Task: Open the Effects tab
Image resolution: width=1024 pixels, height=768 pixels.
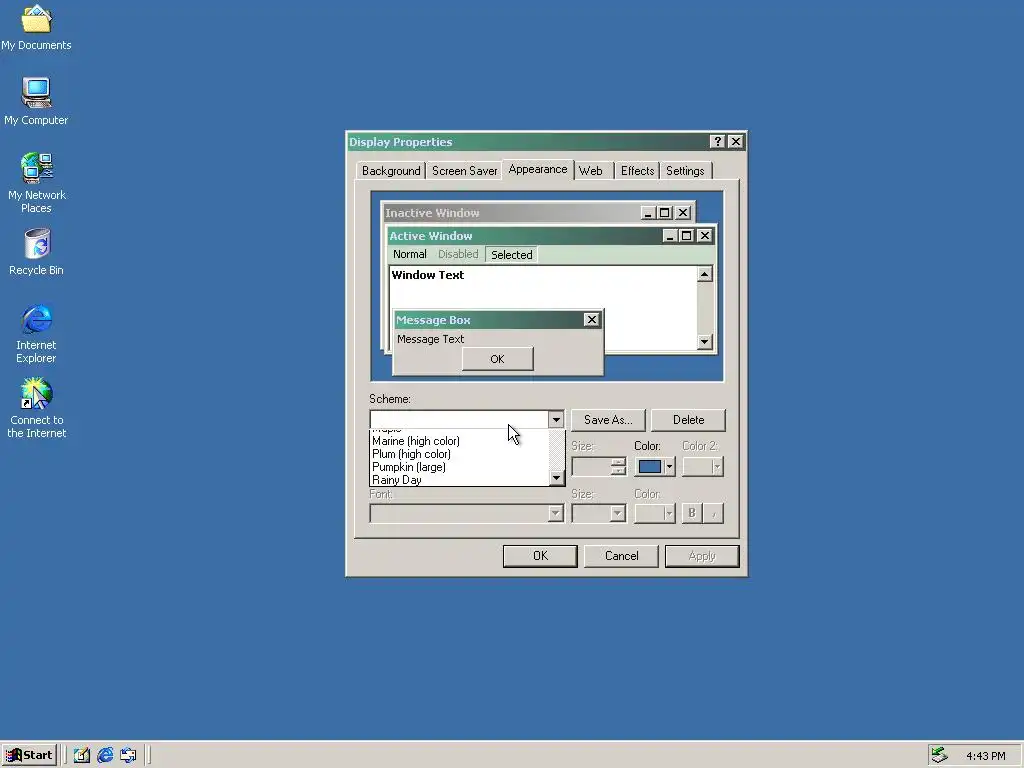Action: pos(637,170)
